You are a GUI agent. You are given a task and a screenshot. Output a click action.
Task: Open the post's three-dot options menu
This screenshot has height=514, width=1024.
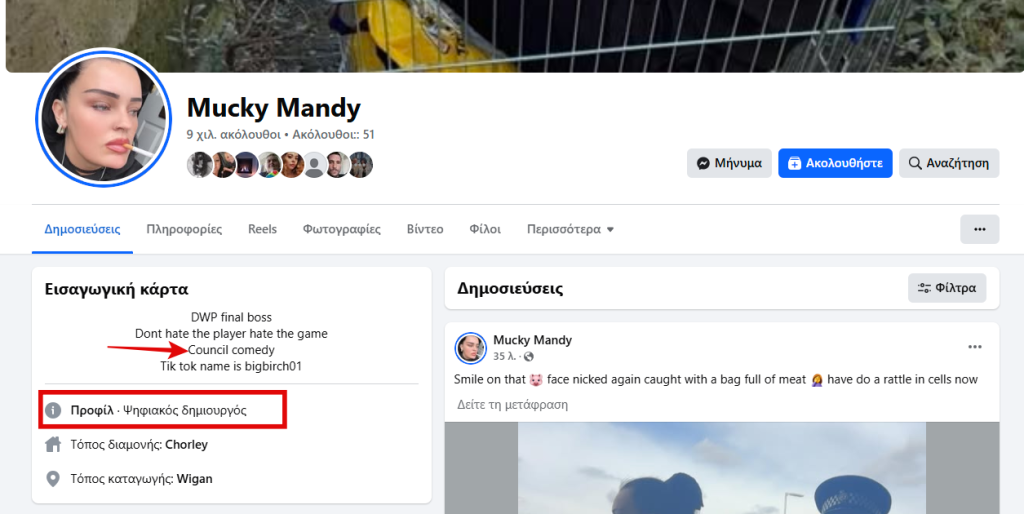[975, 347]
